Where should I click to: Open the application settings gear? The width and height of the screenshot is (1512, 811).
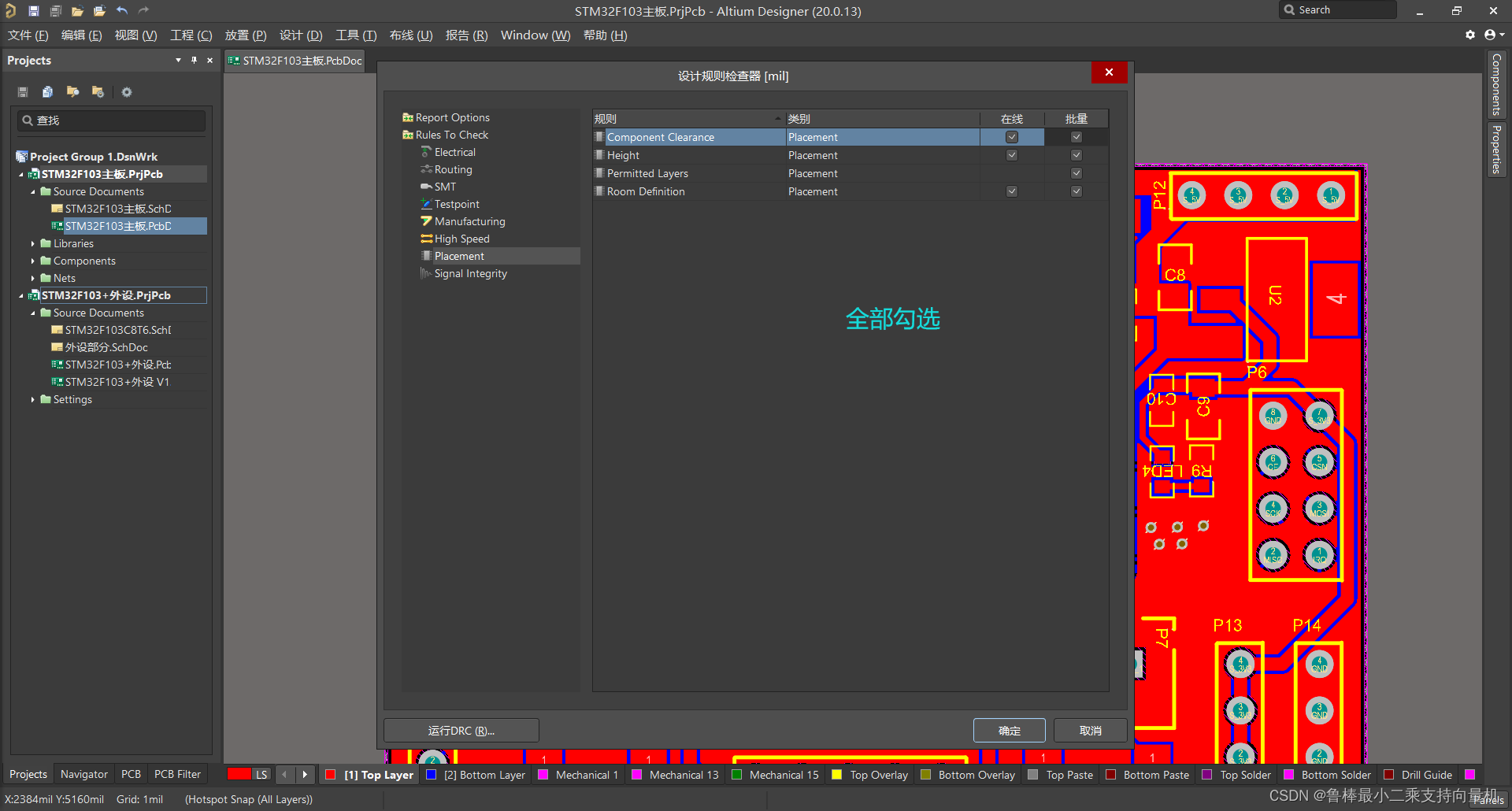click(1469, 35)
